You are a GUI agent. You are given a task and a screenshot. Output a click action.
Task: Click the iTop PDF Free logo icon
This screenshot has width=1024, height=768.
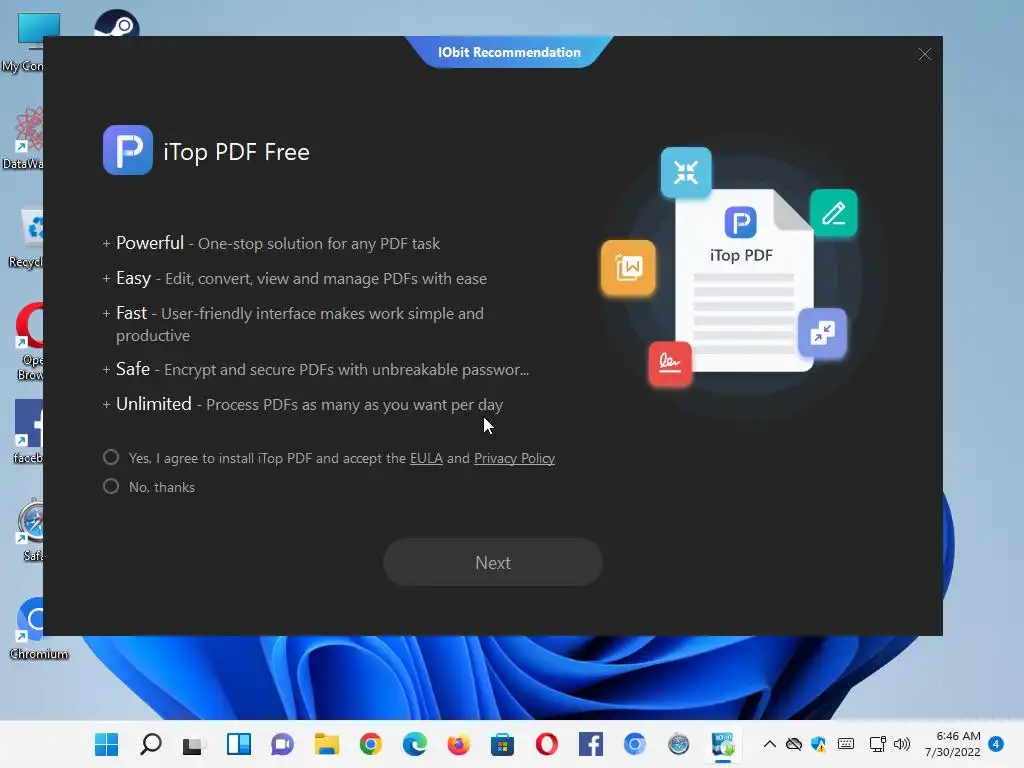coord(128,150)
